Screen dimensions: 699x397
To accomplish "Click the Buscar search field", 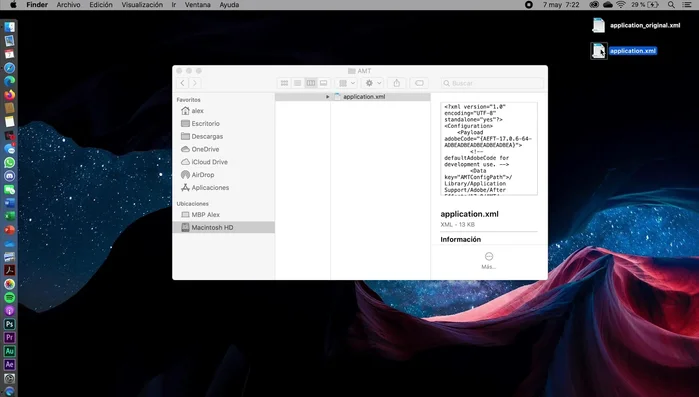I will pos(492,83).
